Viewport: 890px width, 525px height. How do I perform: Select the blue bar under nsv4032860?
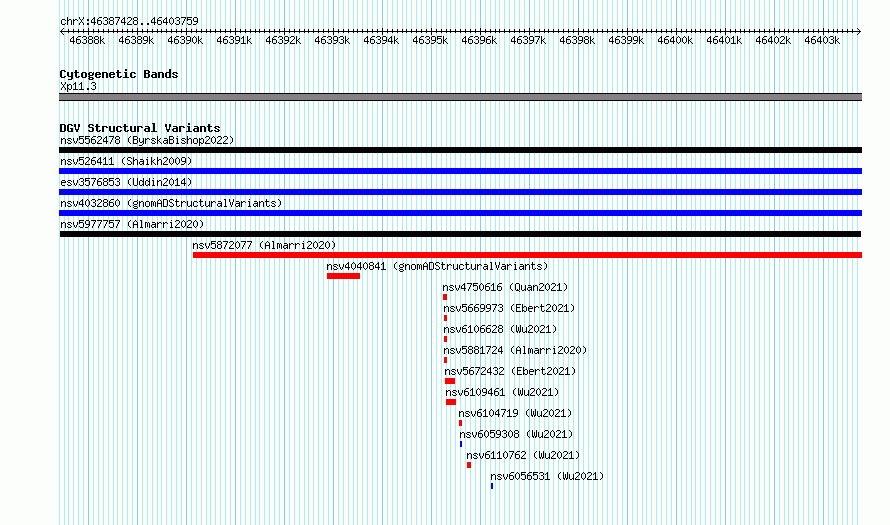460,213
